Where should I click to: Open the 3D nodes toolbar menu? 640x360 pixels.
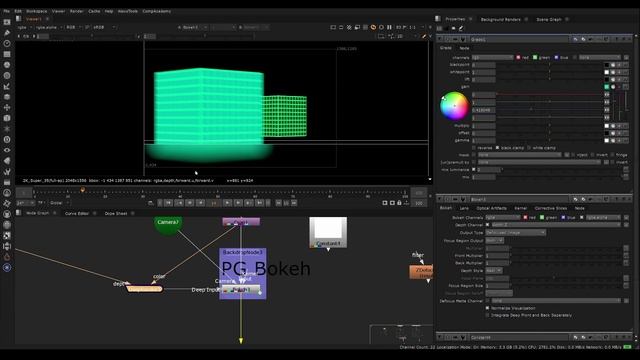click(x=7, y=118)
